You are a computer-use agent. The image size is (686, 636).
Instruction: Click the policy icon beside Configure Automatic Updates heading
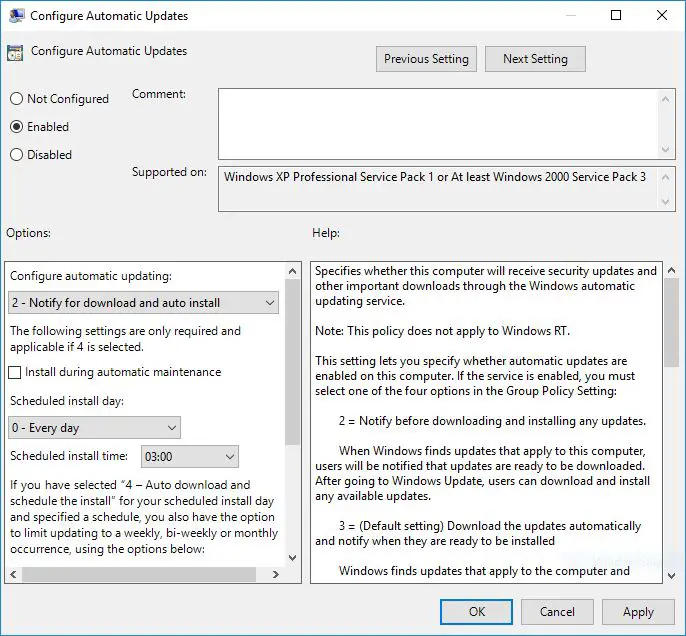[x=15, y=53]
